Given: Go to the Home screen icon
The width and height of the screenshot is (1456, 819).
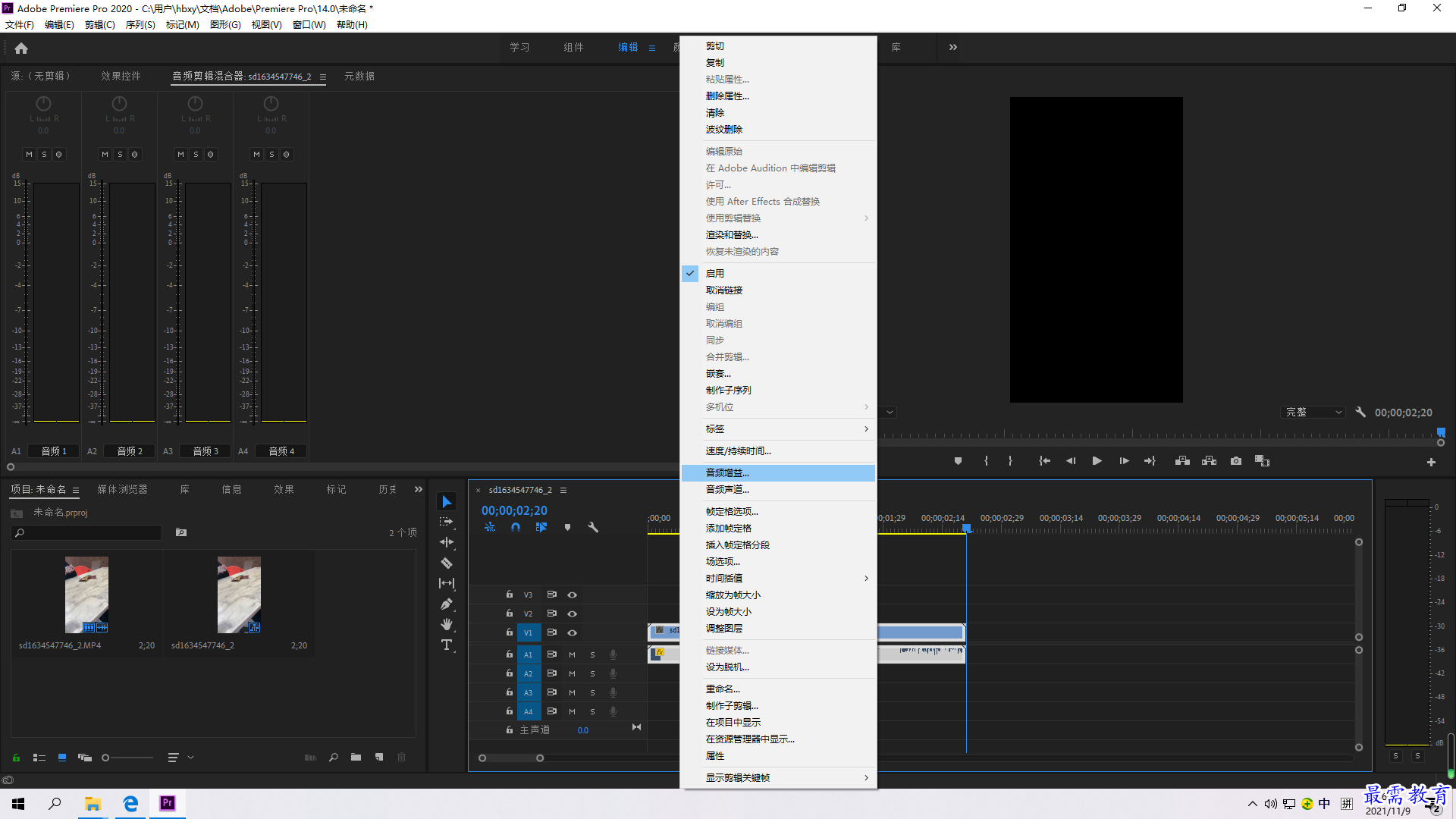Looking at the screenshot, I should coord(21,48).
